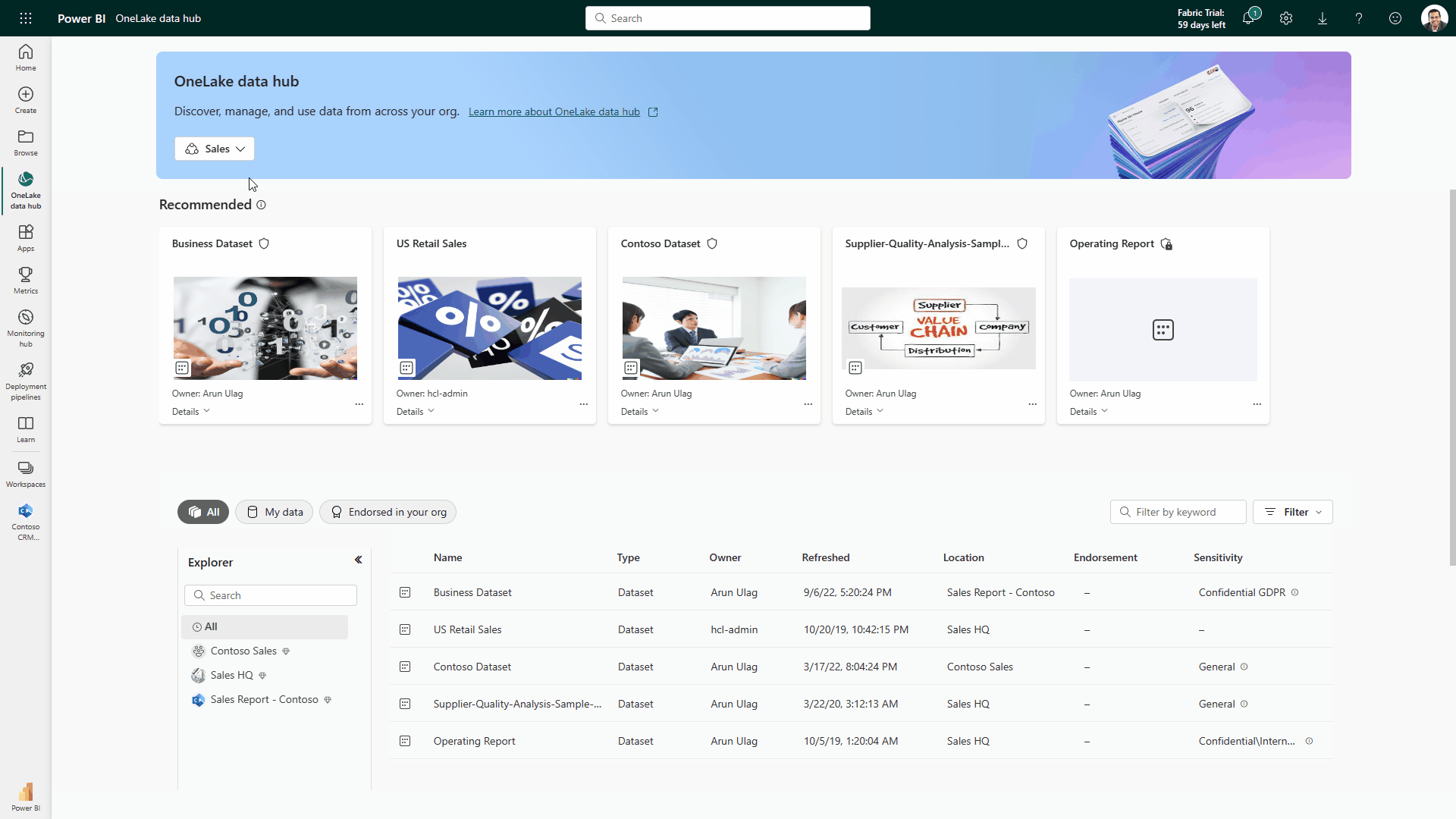The image size is (1456, 819).
Task: Open more options on US Retail Sales card
Action: click(584, 404)
